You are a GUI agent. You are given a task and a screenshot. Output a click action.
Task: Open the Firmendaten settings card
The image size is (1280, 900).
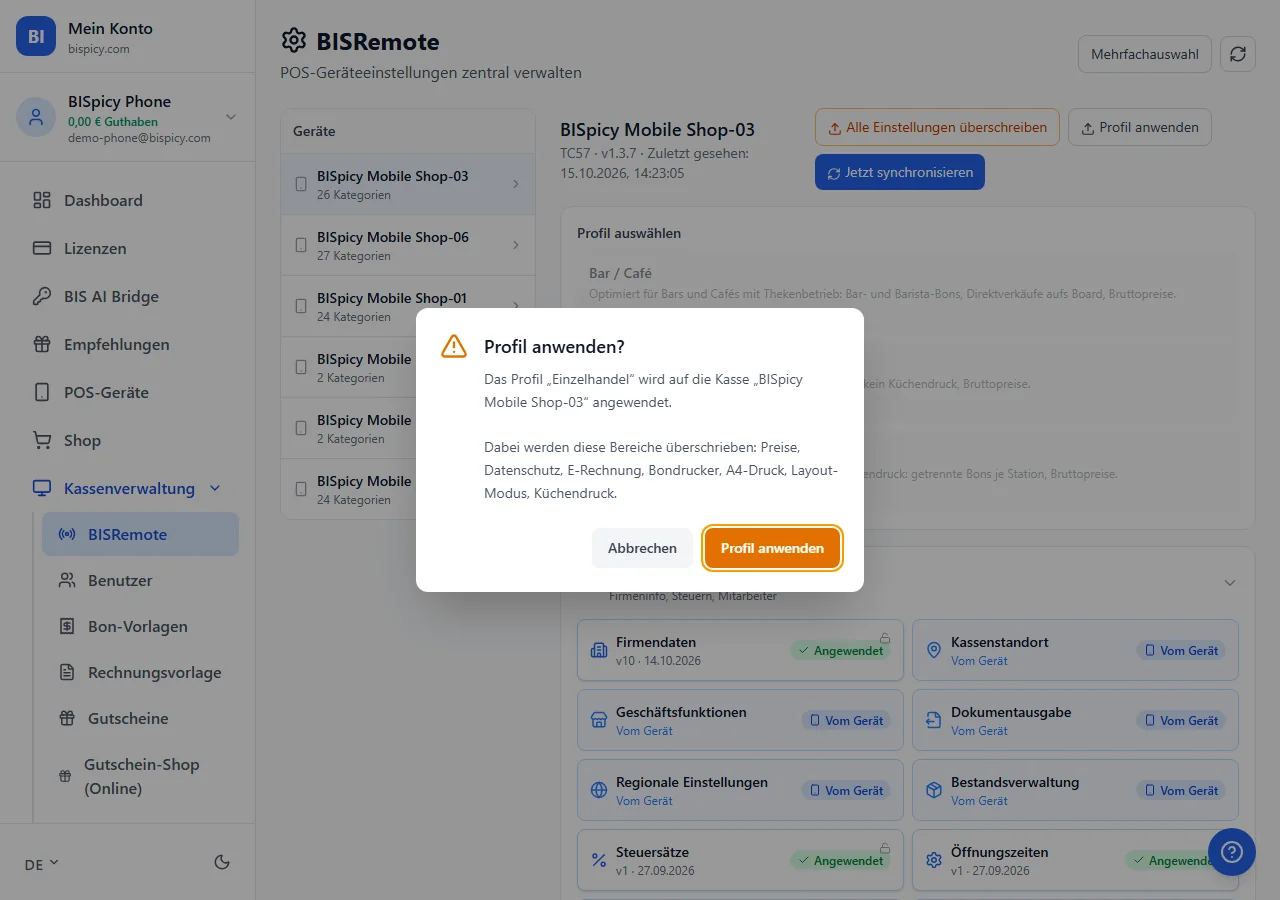(740, 651)
